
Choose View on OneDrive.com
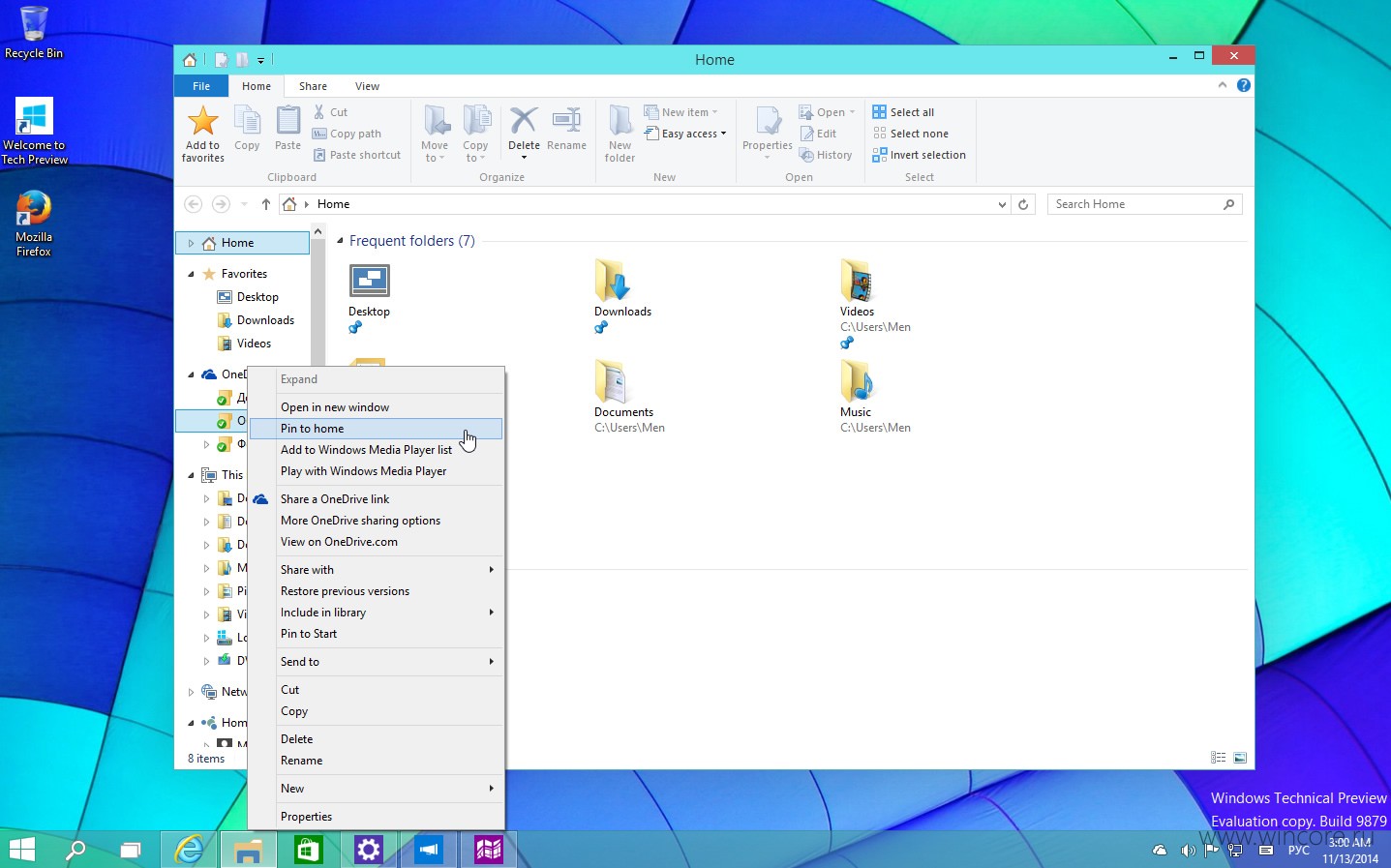377,542
